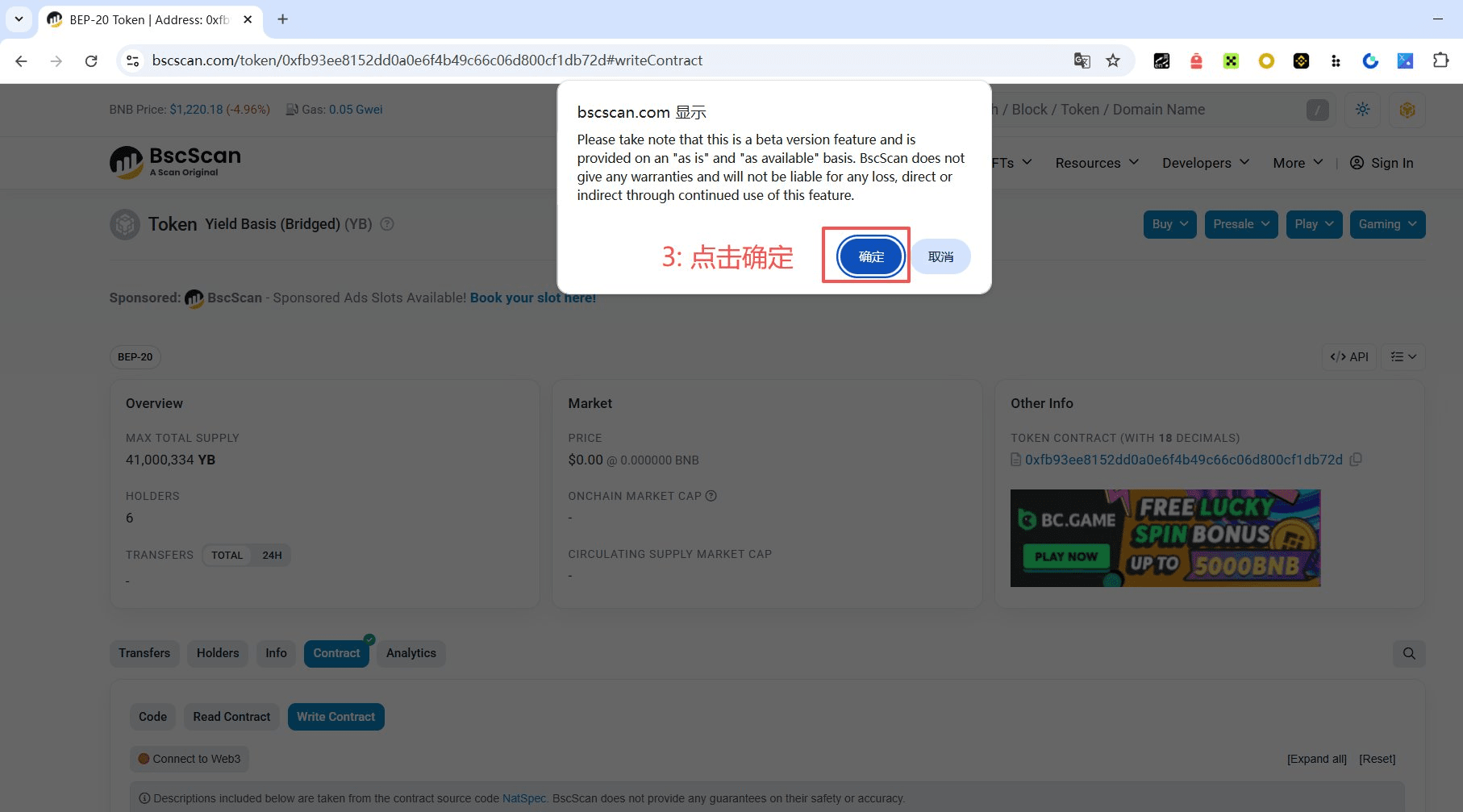Switch transfers to the 24H view
The width and height of the screenshot is (1463, 812).
pyautogui.click(x=272, y=556)
